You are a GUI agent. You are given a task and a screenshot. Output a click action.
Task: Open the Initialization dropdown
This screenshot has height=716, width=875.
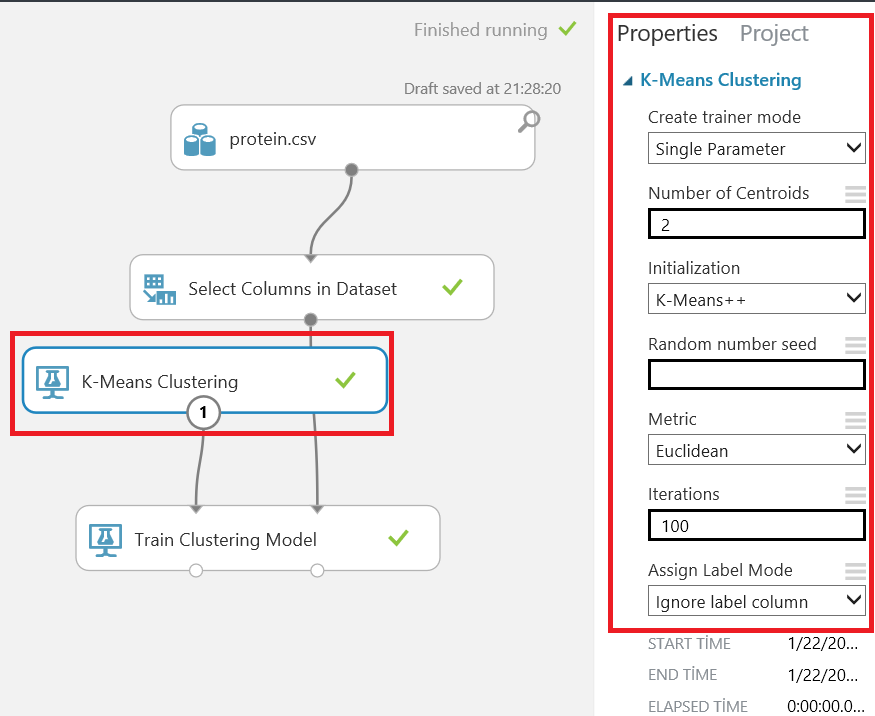[x=756, y=299]
